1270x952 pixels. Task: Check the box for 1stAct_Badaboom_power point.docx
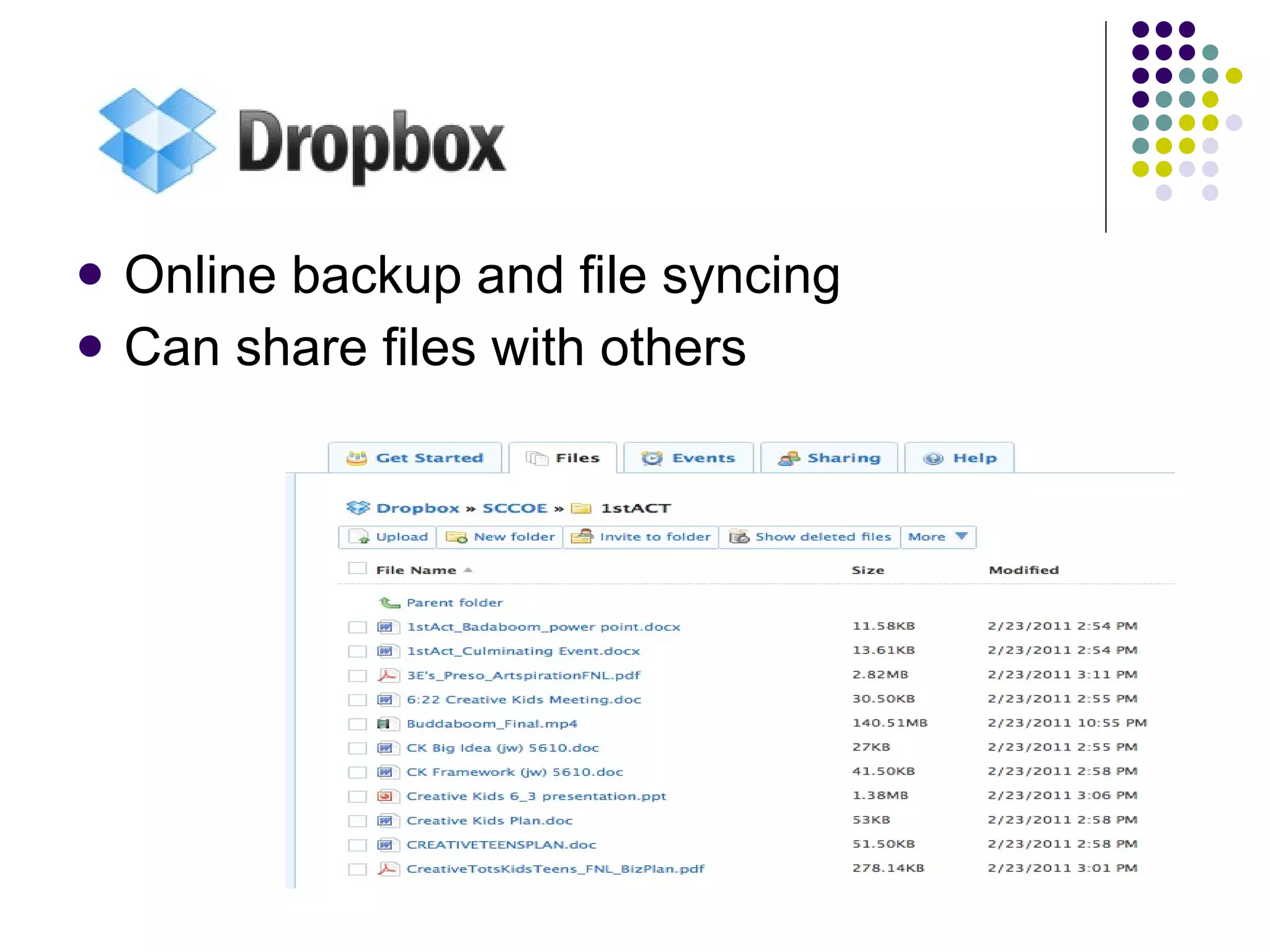click(357, 627)
